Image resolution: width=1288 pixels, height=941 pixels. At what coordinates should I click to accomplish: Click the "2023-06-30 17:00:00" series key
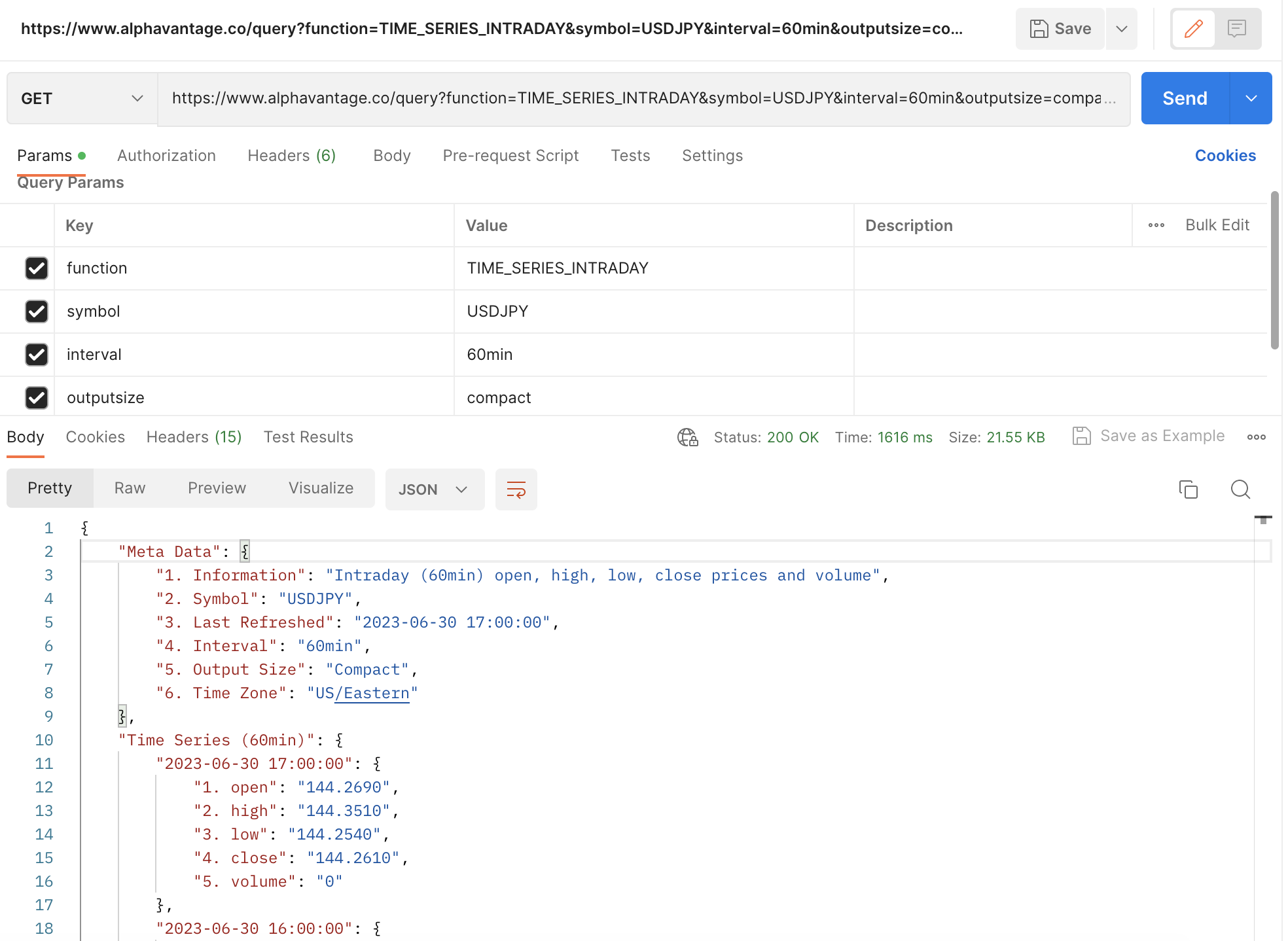[x=254, y=764]
